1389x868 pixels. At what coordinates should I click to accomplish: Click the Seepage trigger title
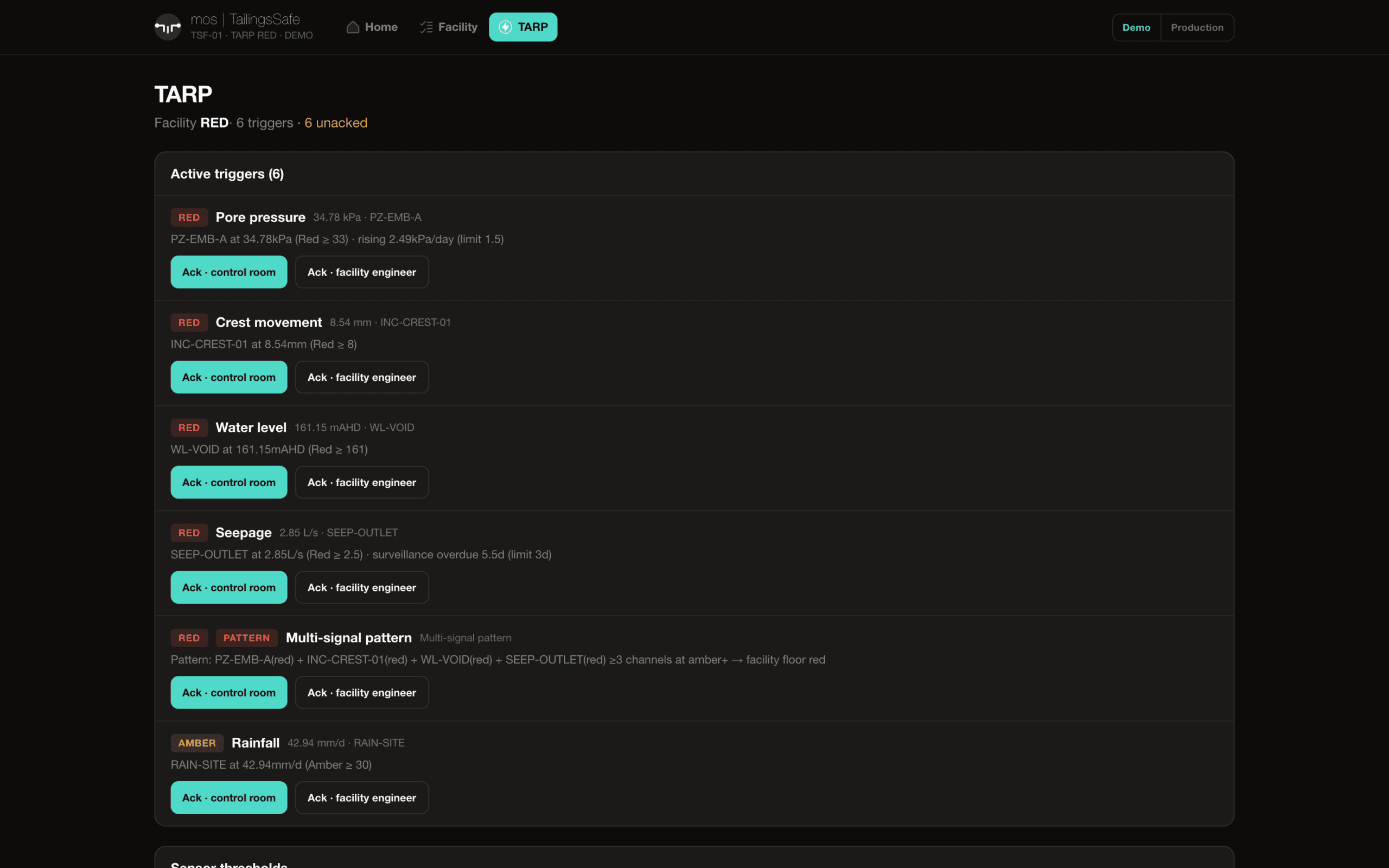[244, 533]
